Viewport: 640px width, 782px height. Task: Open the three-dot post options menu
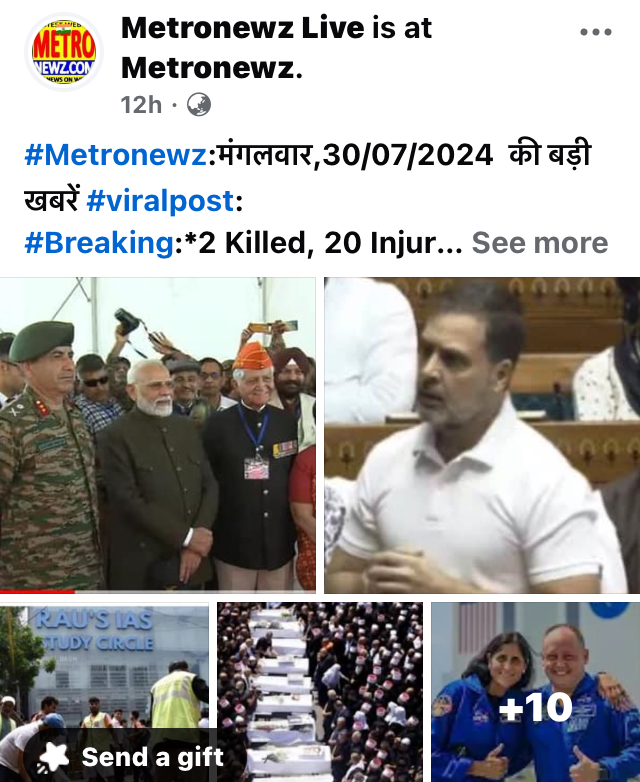pos(596,32)
